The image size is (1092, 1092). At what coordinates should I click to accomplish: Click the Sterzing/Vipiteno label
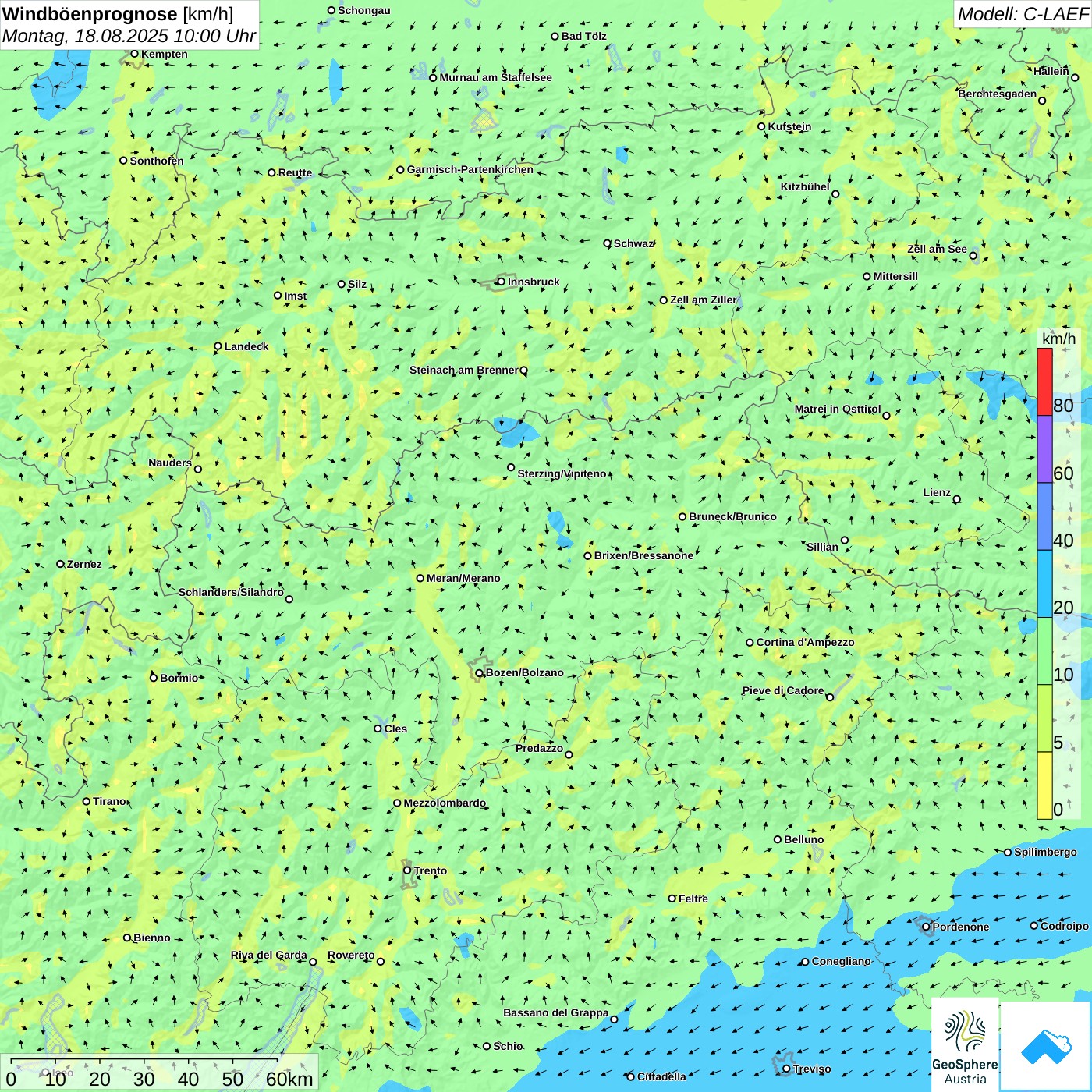(562, 473)
